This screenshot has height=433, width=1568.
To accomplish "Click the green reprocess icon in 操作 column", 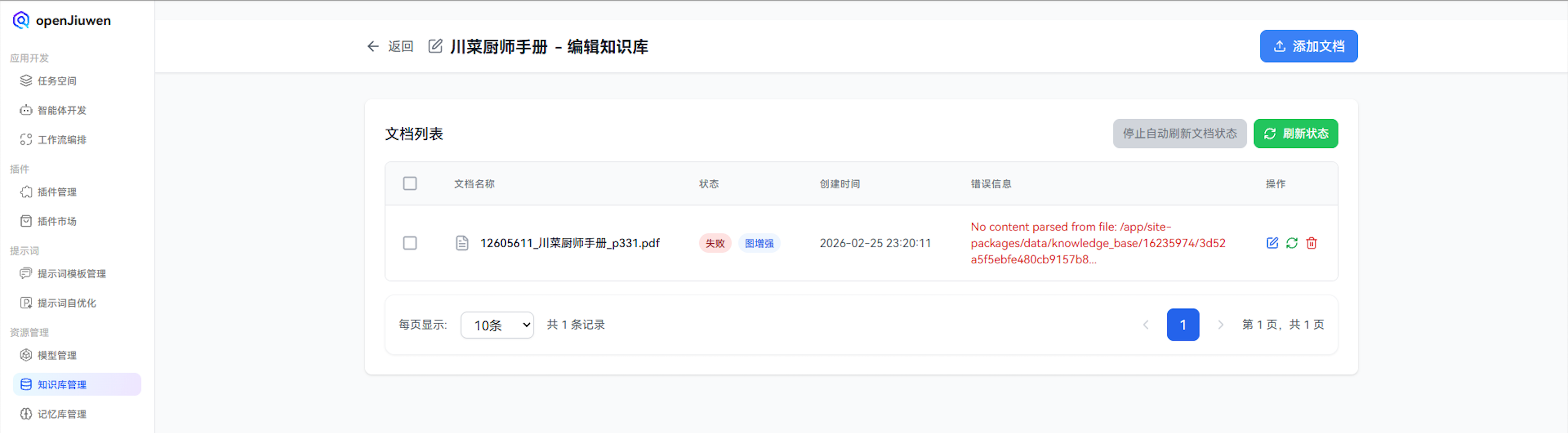I will click(x=1292, y=243).
